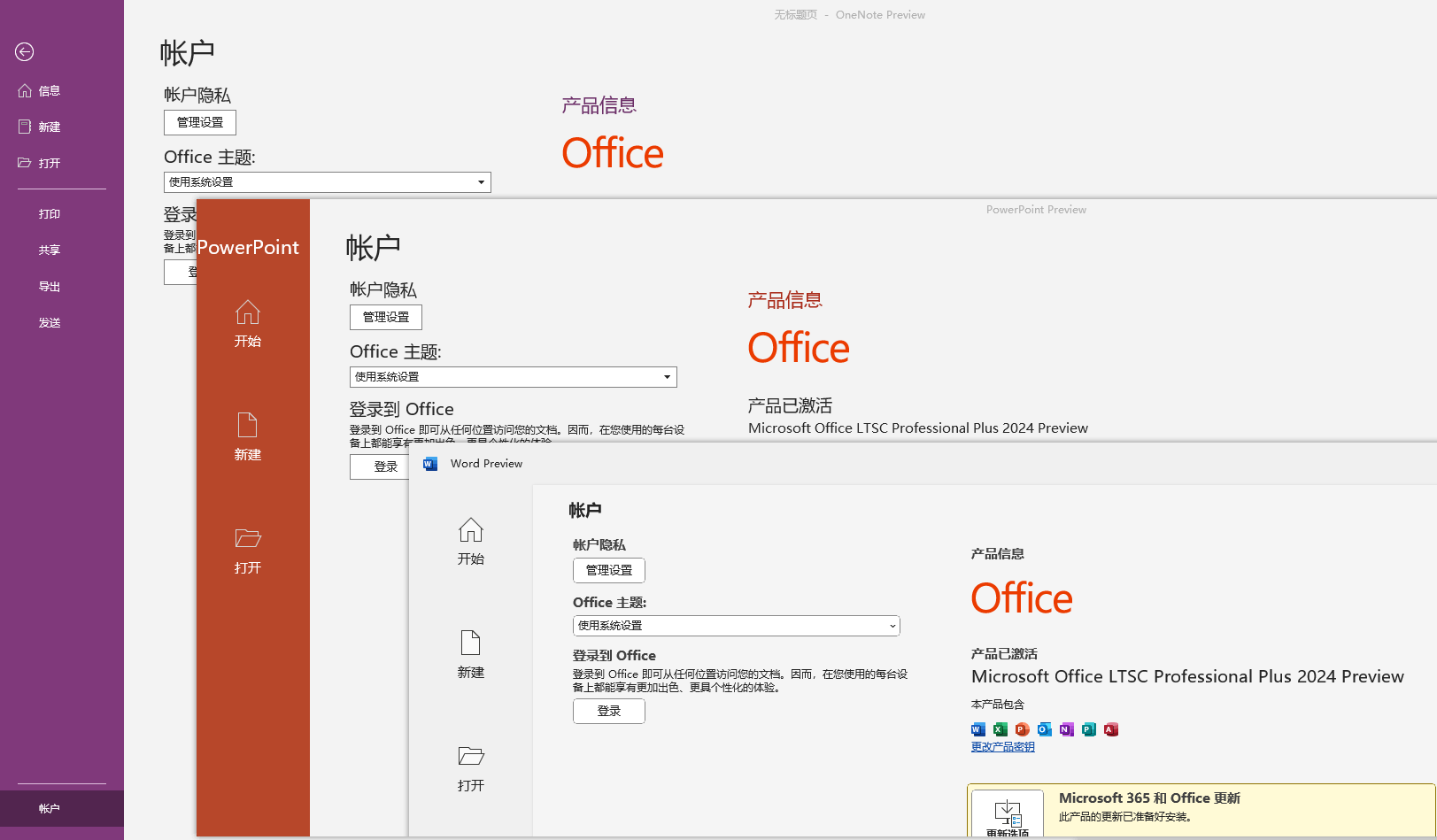The height and width of the screenshot is (840, 1437).
Task: Select the Access icon in product list
Action: click(x=1110, y=728)
